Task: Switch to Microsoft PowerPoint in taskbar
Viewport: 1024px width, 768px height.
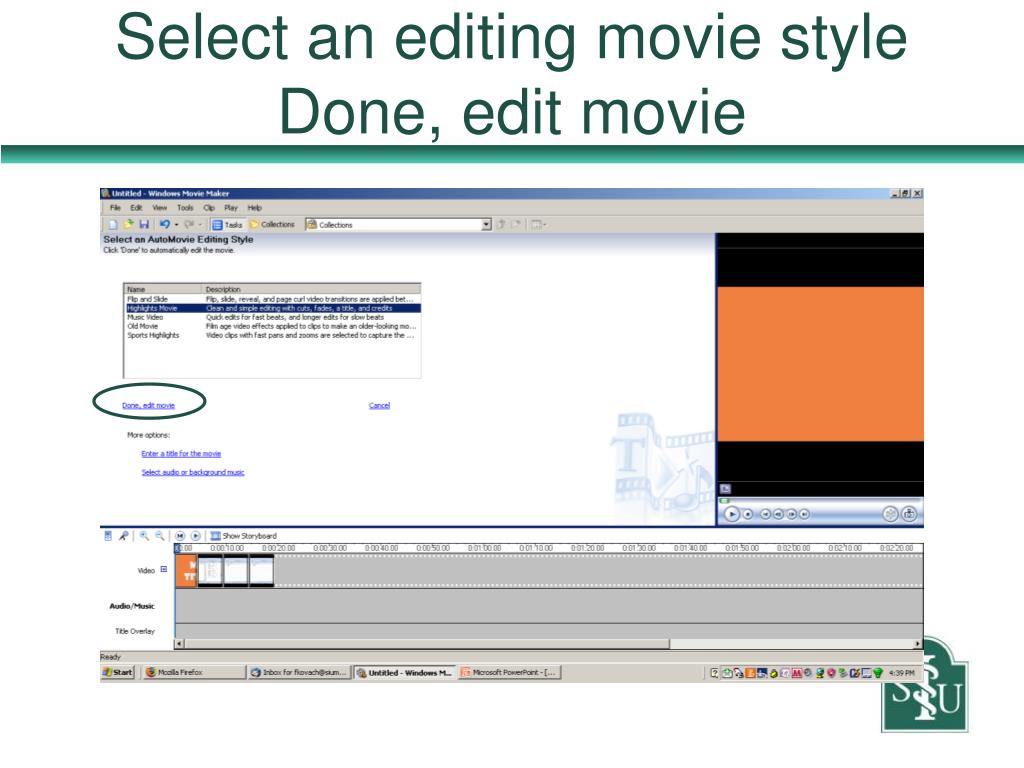Action: [x=509, y=673]
